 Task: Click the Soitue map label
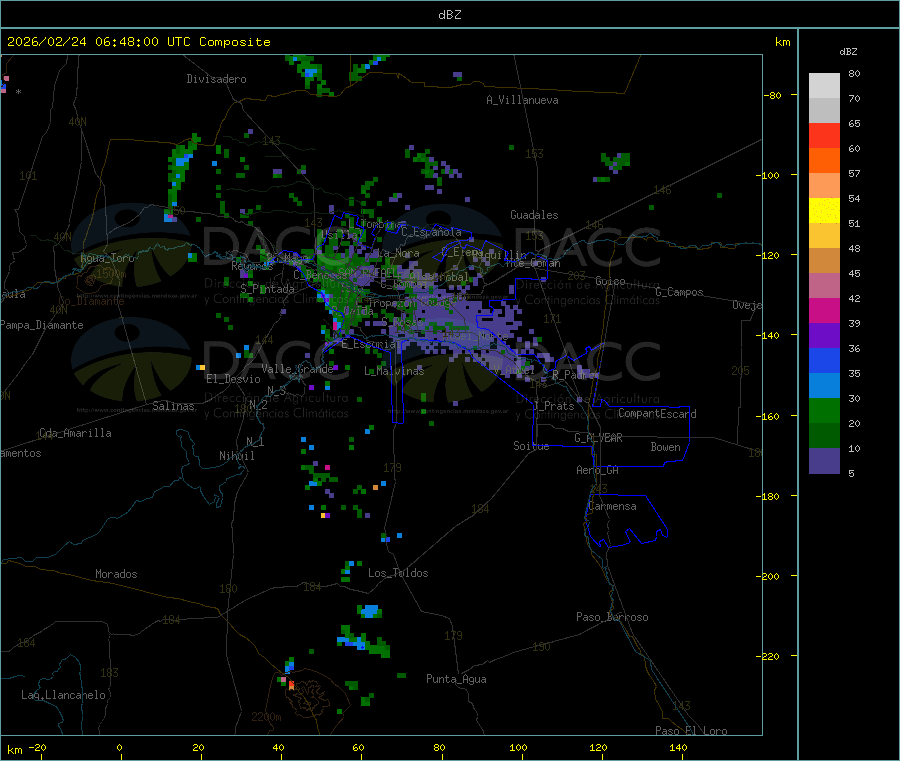(x=532, y=446)
